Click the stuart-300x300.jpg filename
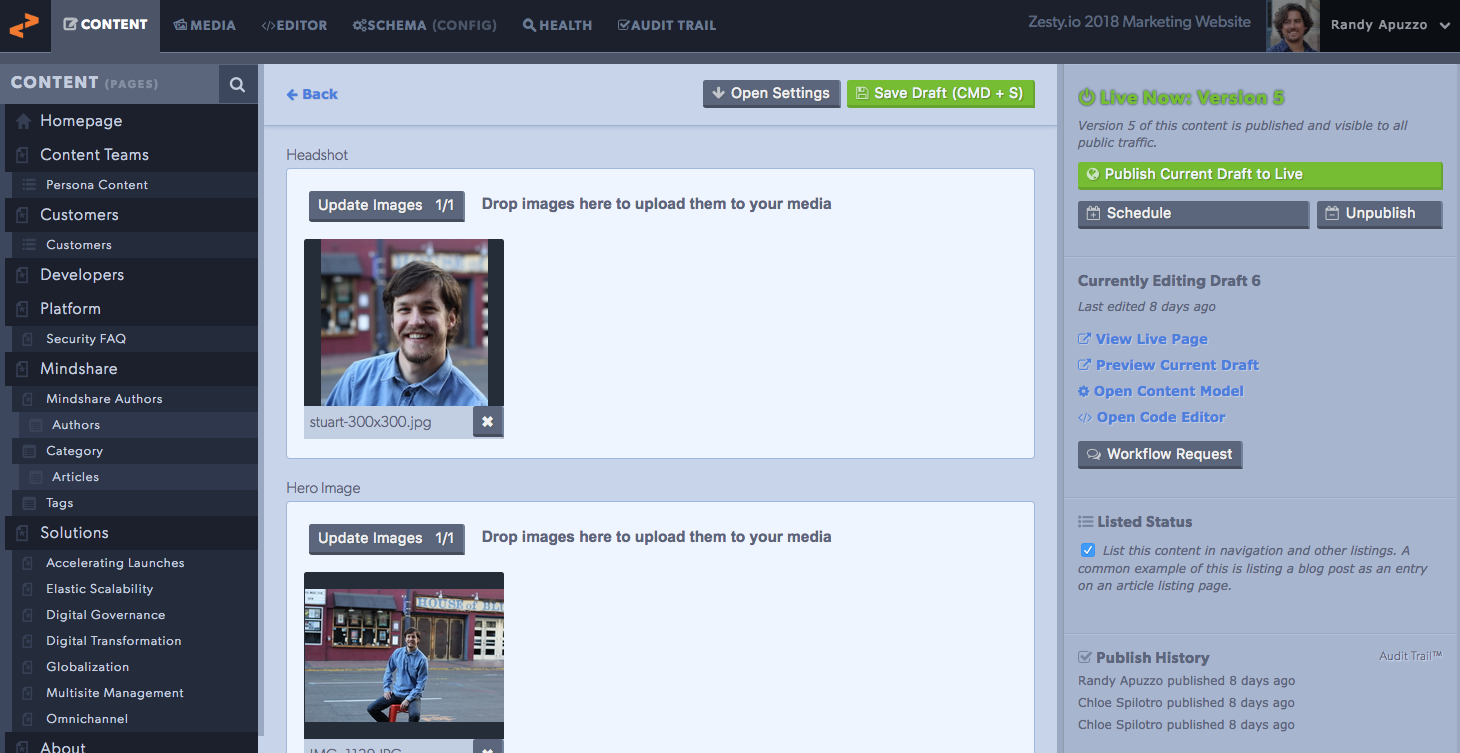Image resolution: width=1460 pixels, height=753 pixels. pyautogui.click(x=371, y=422)
